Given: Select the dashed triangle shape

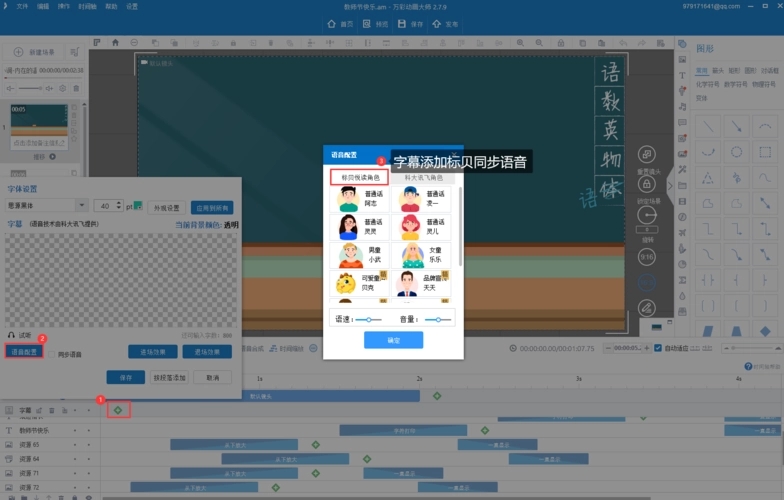Looking at the screenshot, I should point(708,178).
